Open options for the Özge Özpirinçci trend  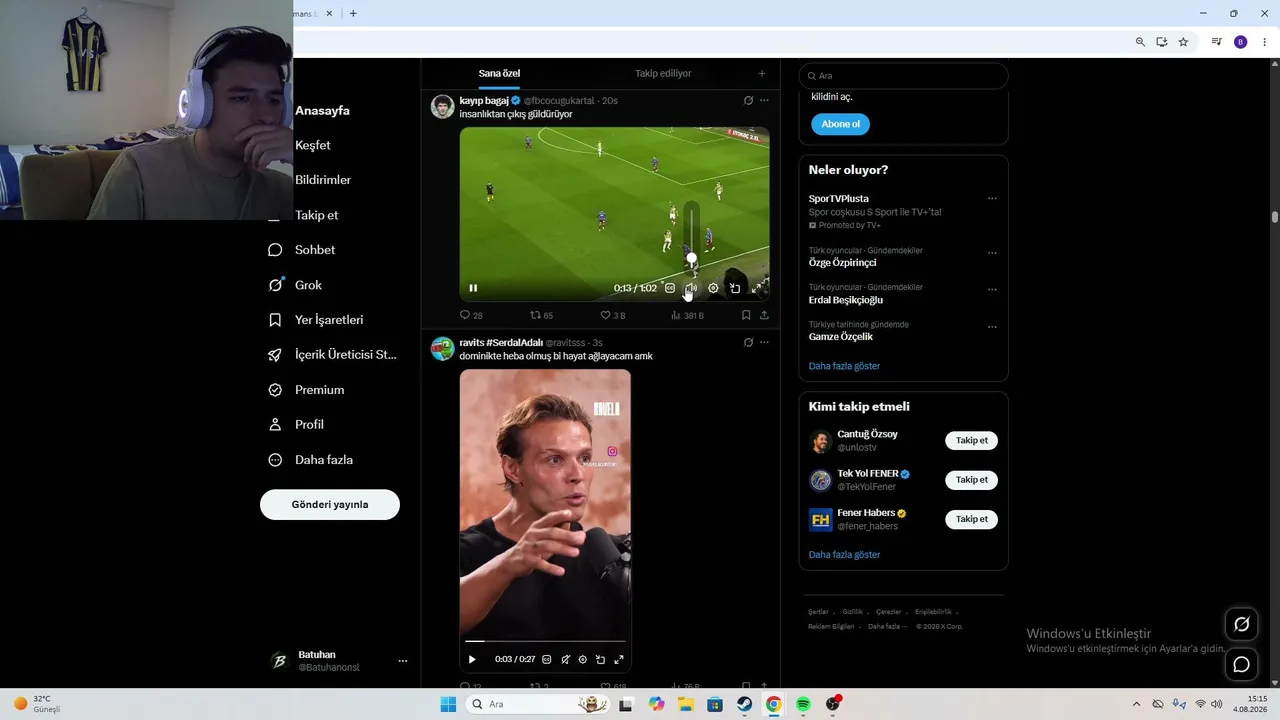(992, 253)
